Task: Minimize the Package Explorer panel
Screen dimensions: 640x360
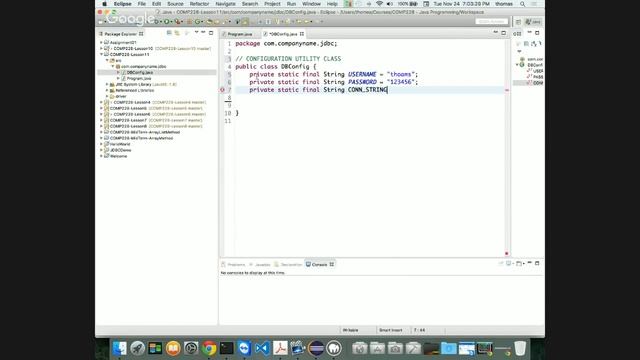Action: [203, 33]
